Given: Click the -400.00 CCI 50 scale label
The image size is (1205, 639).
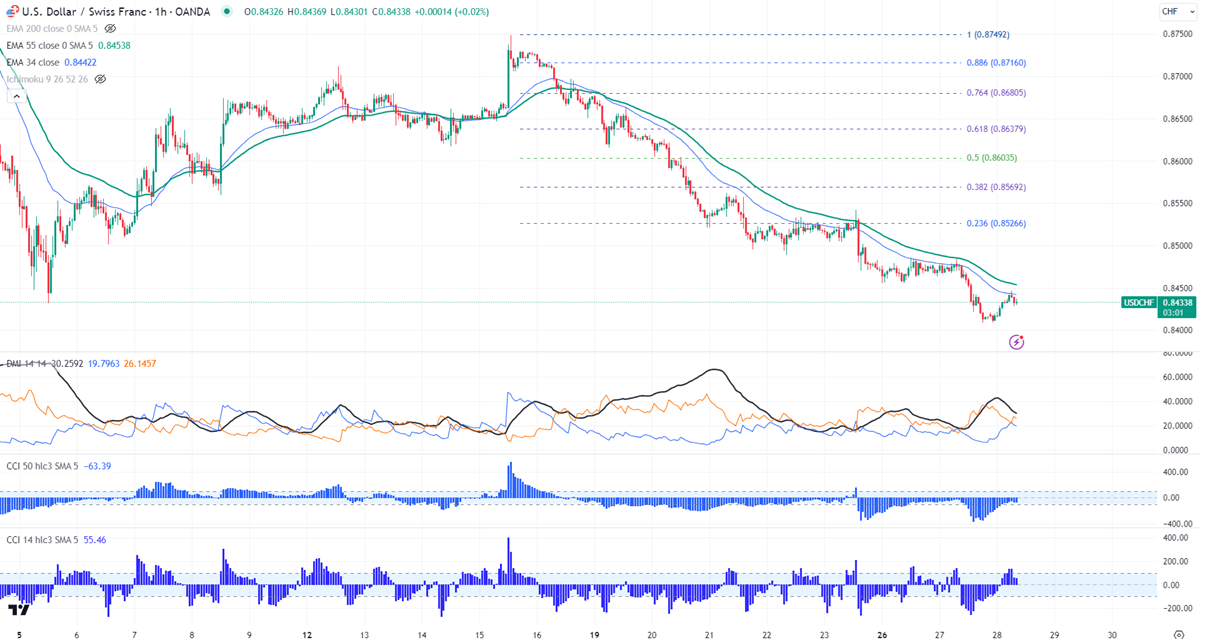Looking at the screenshot, I should pos(1176,523).
